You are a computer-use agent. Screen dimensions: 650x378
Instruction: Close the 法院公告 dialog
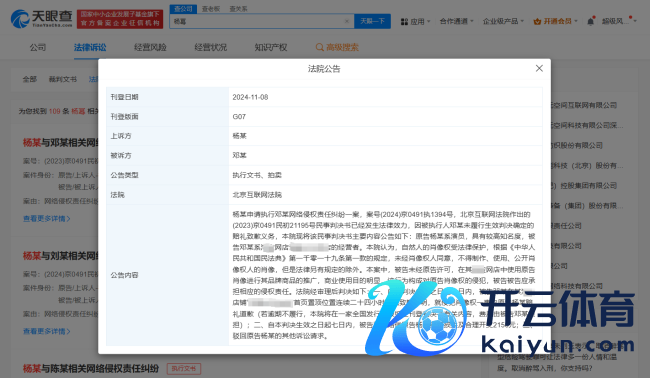pyautogui.click(x=539, y=68)
